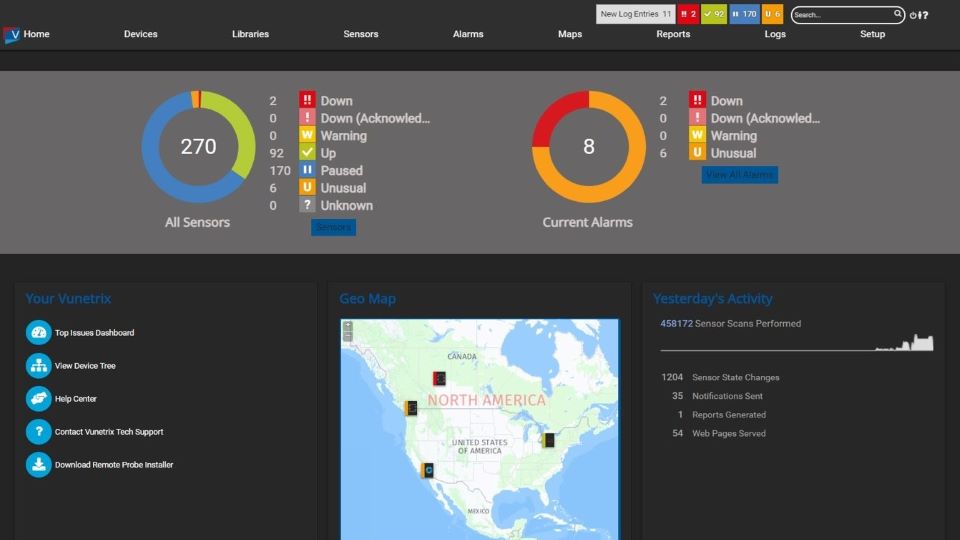Click the Warning icon in Current Alarms legend
The width and height of the screenshot is (960, 540).
697,135
